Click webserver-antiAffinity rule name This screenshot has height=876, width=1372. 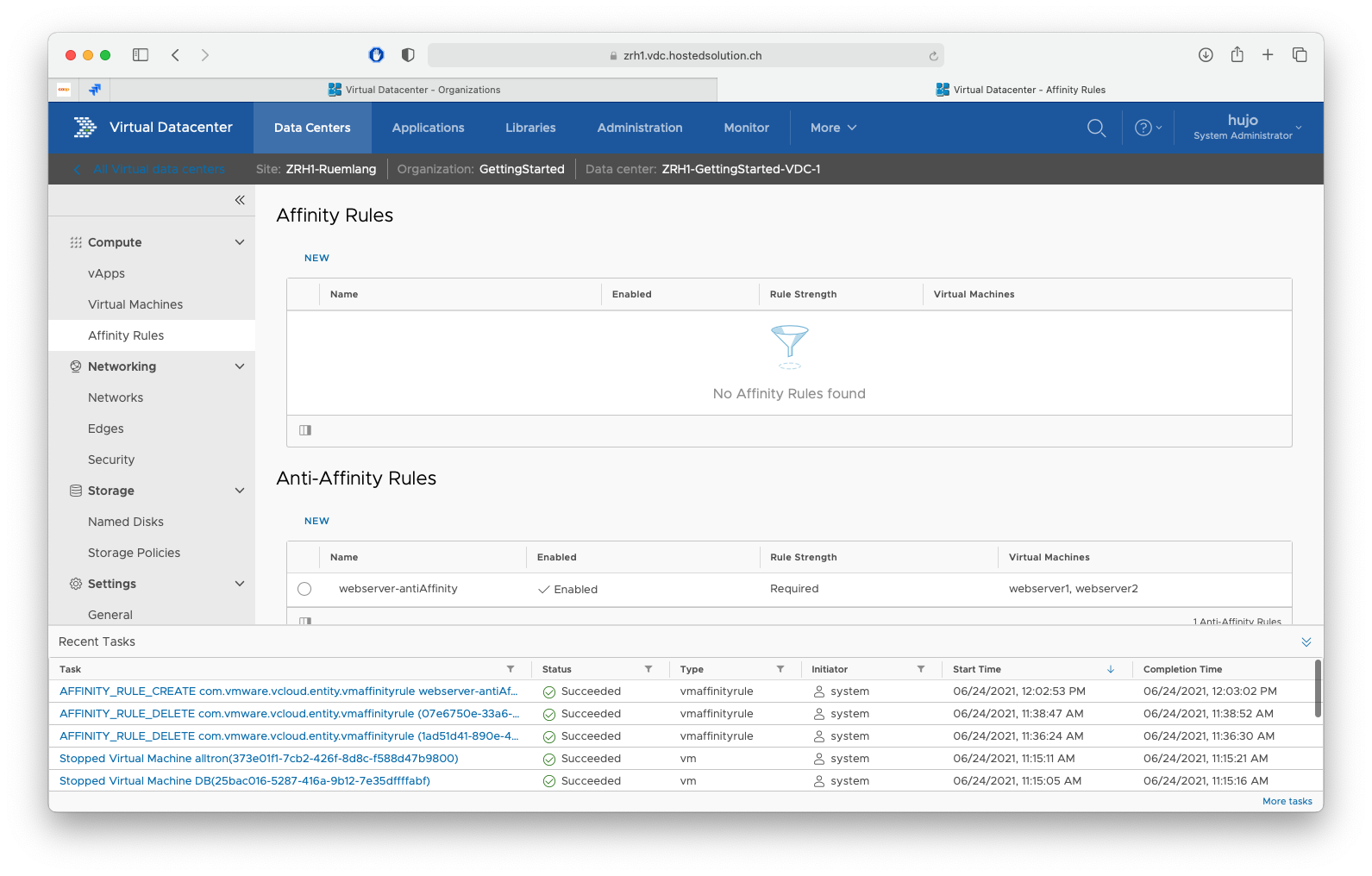398,589
